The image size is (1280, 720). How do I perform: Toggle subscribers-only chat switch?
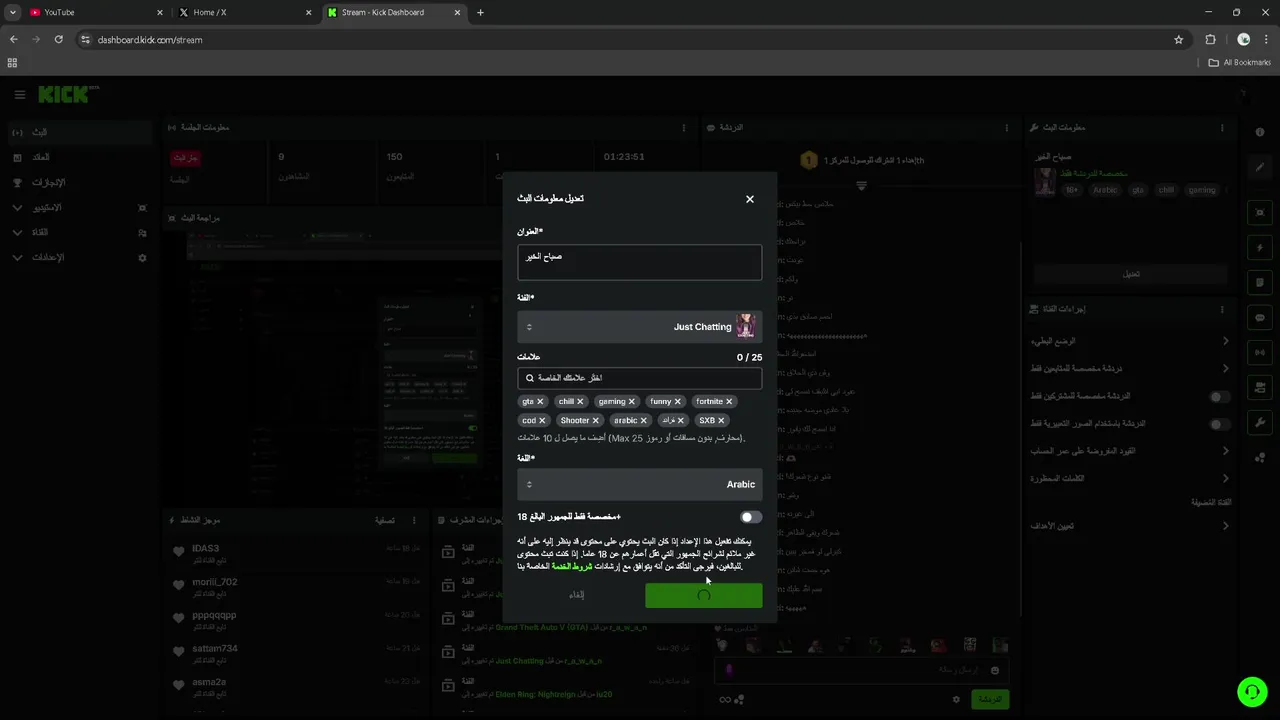[x=1219, y=397]
